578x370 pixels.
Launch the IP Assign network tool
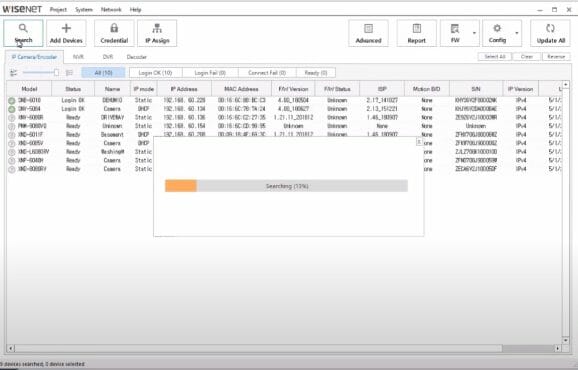[x=157, y=33]
